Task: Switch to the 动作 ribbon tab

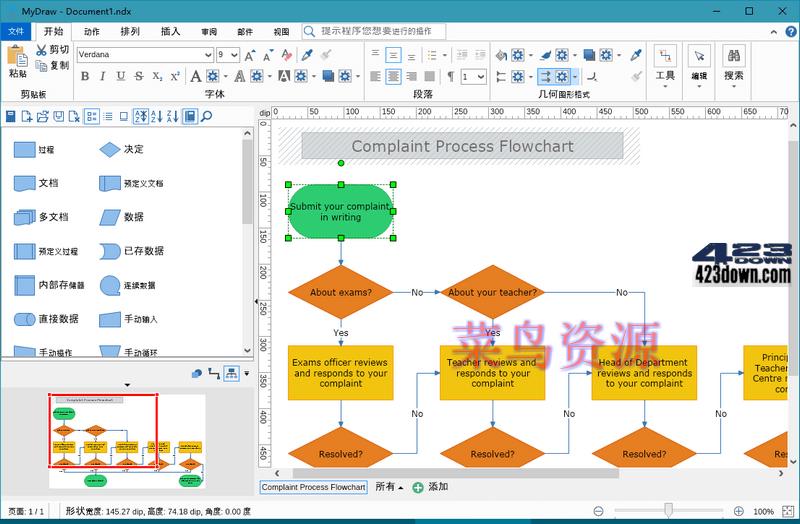Action: pyautogui.click(x=92, y=32)
